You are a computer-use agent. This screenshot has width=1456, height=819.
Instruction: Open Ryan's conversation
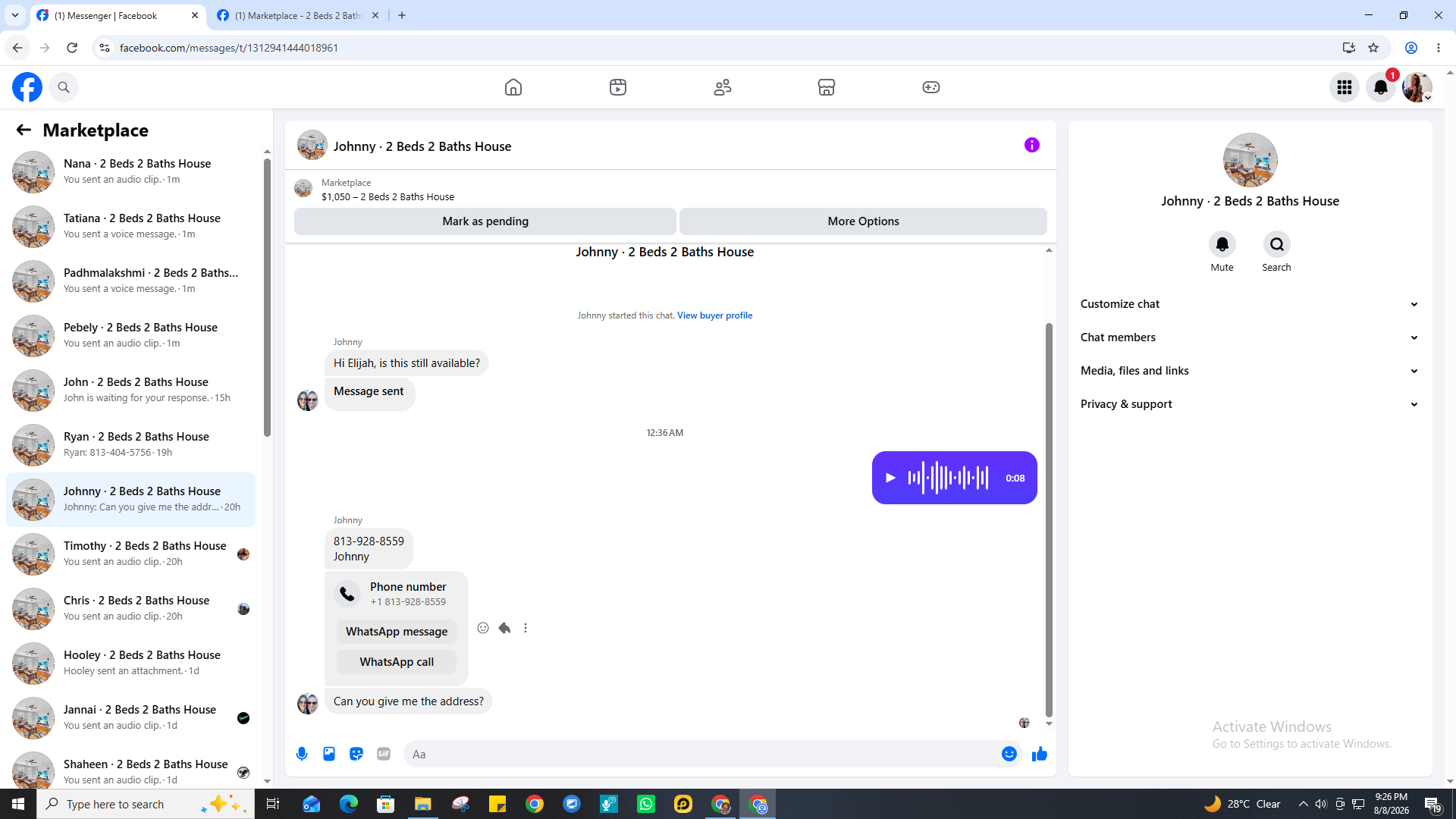[x=130, y=444]
